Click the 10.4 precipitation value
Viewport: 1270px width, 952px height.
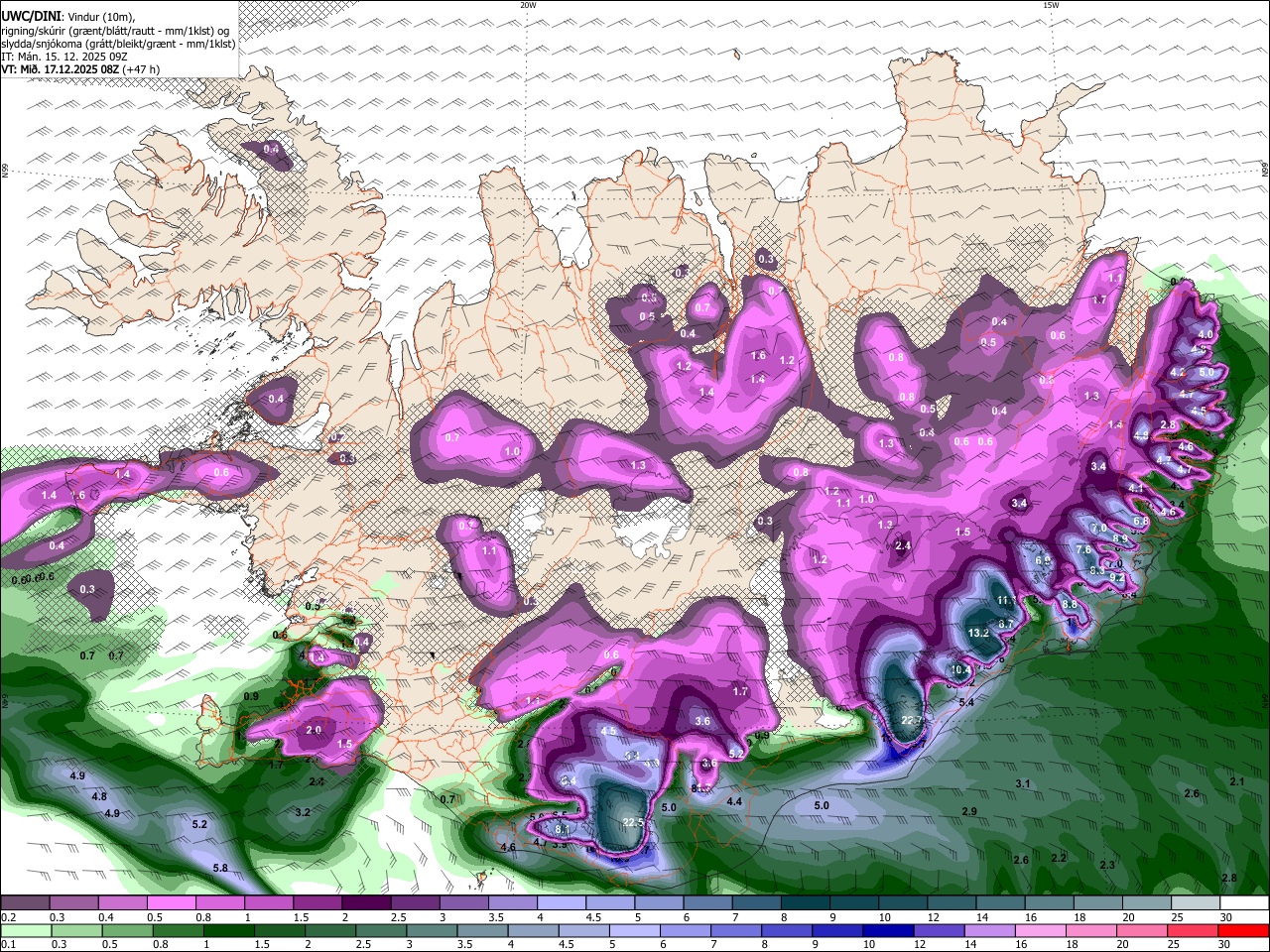click(x=959, y=670)
